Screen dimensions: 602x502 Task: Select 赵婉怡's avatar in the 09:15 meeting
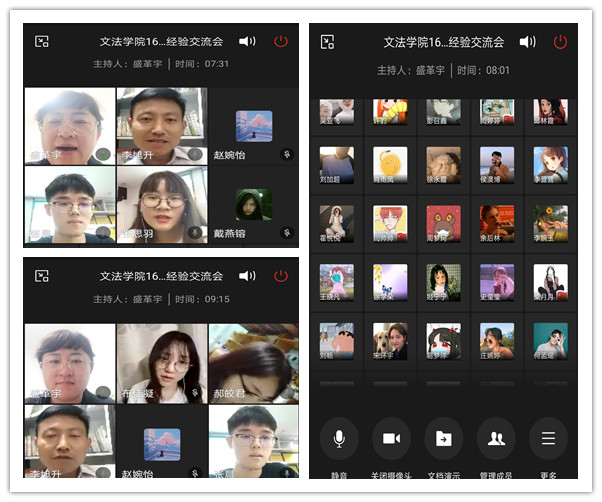162,444
